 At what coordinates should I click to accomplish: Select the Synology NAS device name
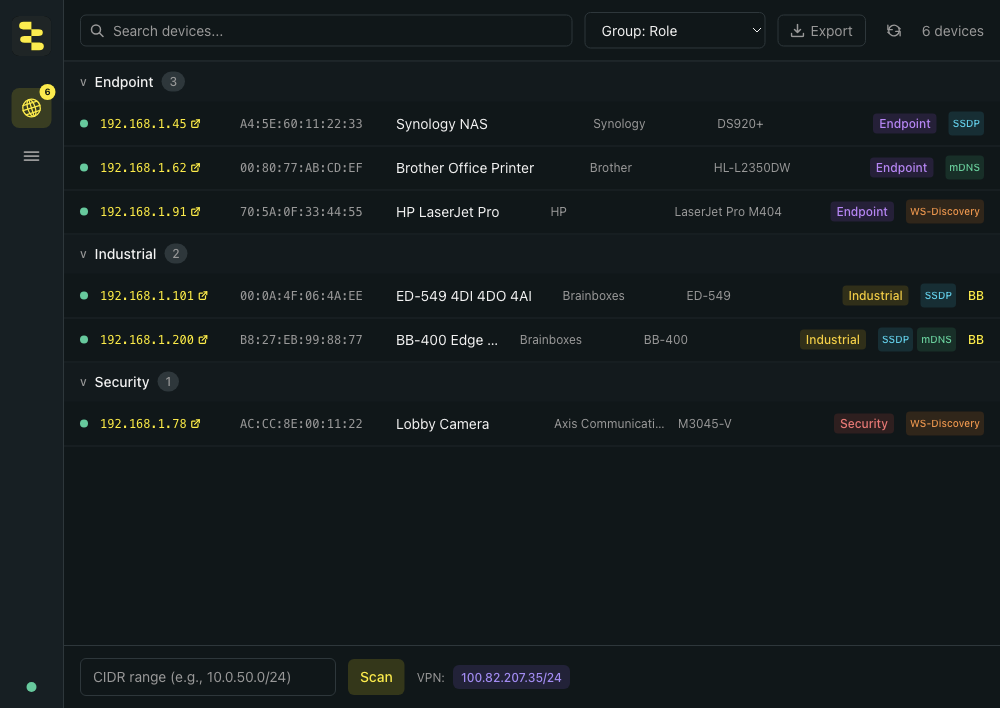441,124
